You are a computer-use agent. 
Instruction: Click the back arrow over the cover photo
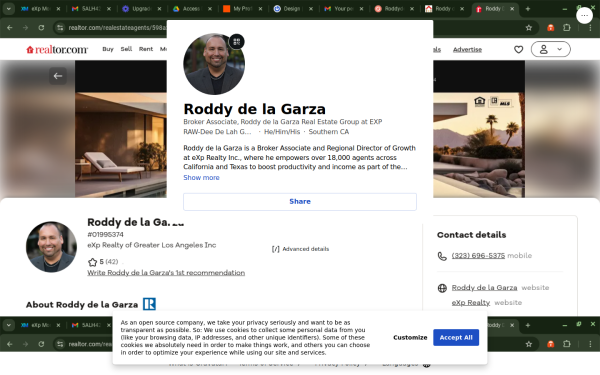[58, 76]
